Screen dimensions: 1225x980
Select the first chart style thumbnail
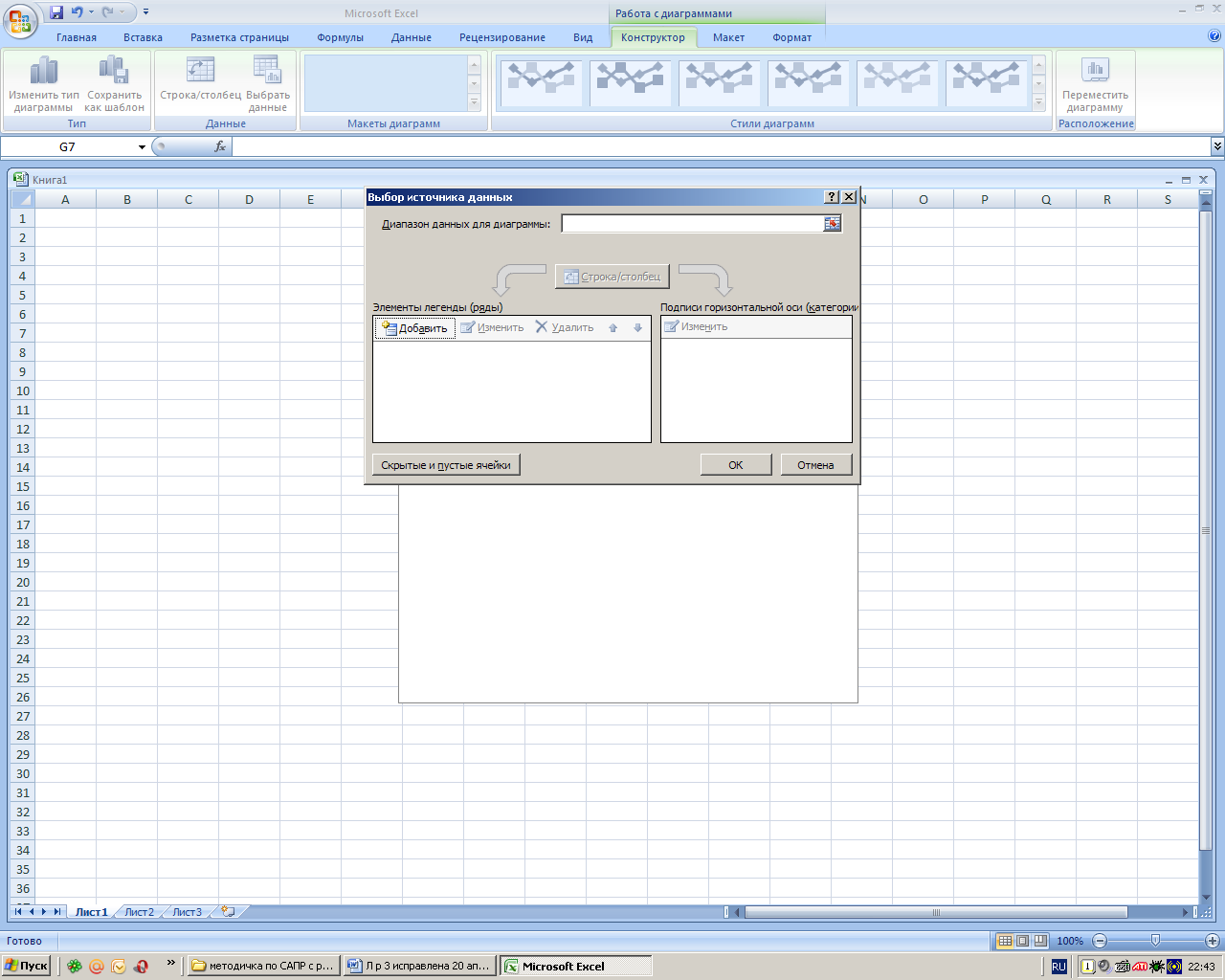(x=542, y=82)
